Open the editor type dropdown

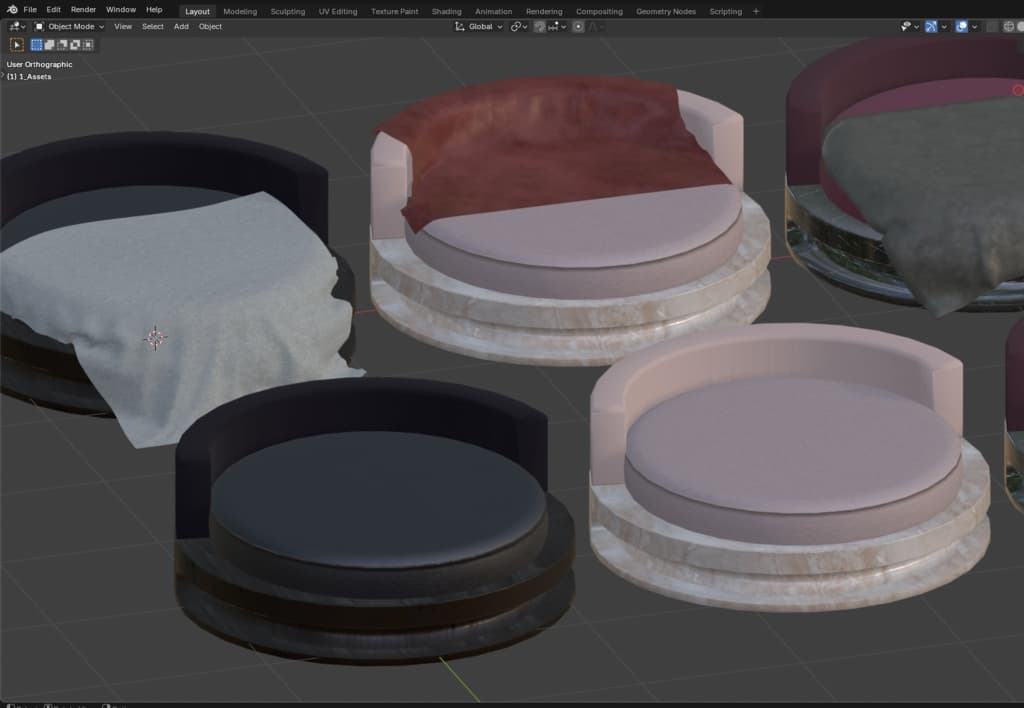pos(17,27)
